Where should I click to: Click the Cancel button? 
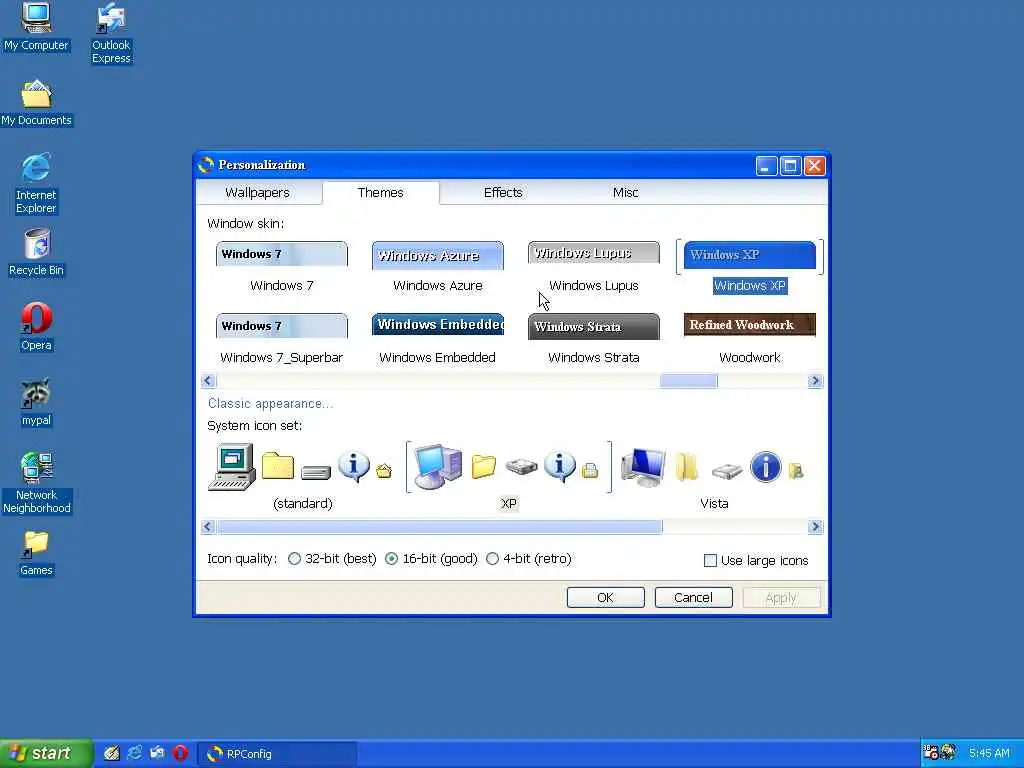[x=694, y=598]
